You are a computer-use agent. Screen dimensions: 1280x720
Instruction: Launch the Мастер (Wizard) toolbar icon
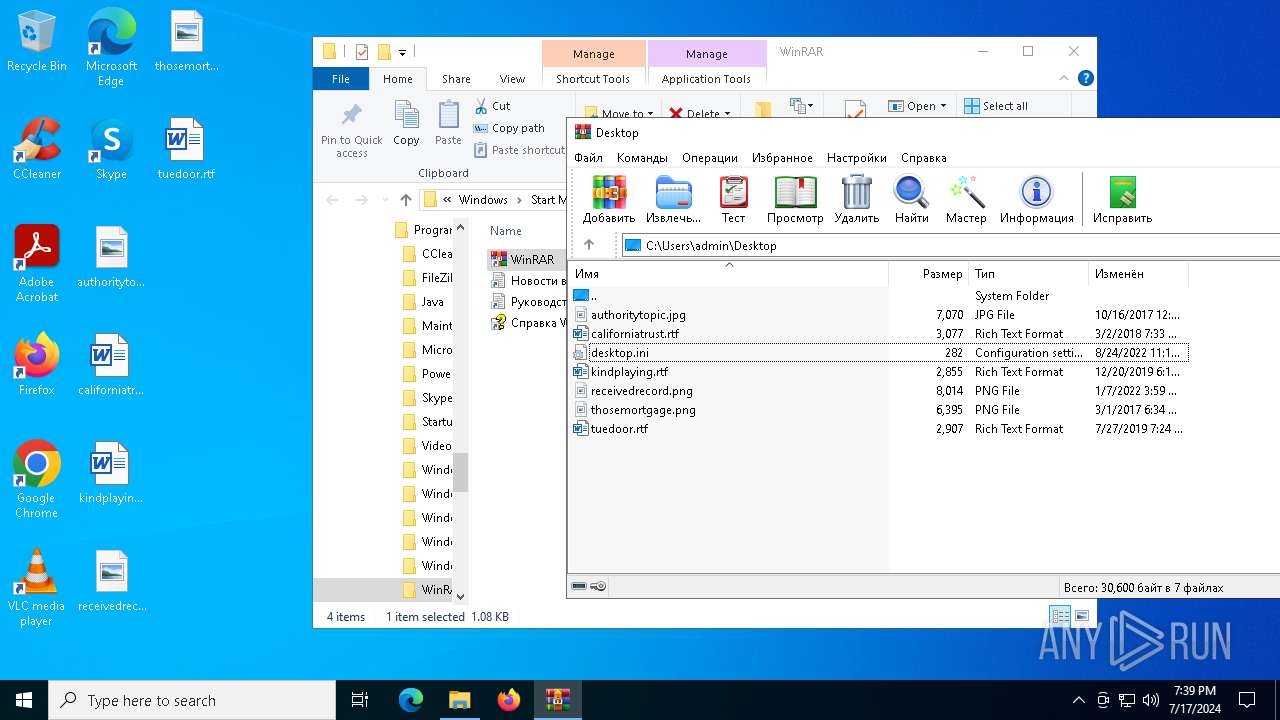pos(966,199)
